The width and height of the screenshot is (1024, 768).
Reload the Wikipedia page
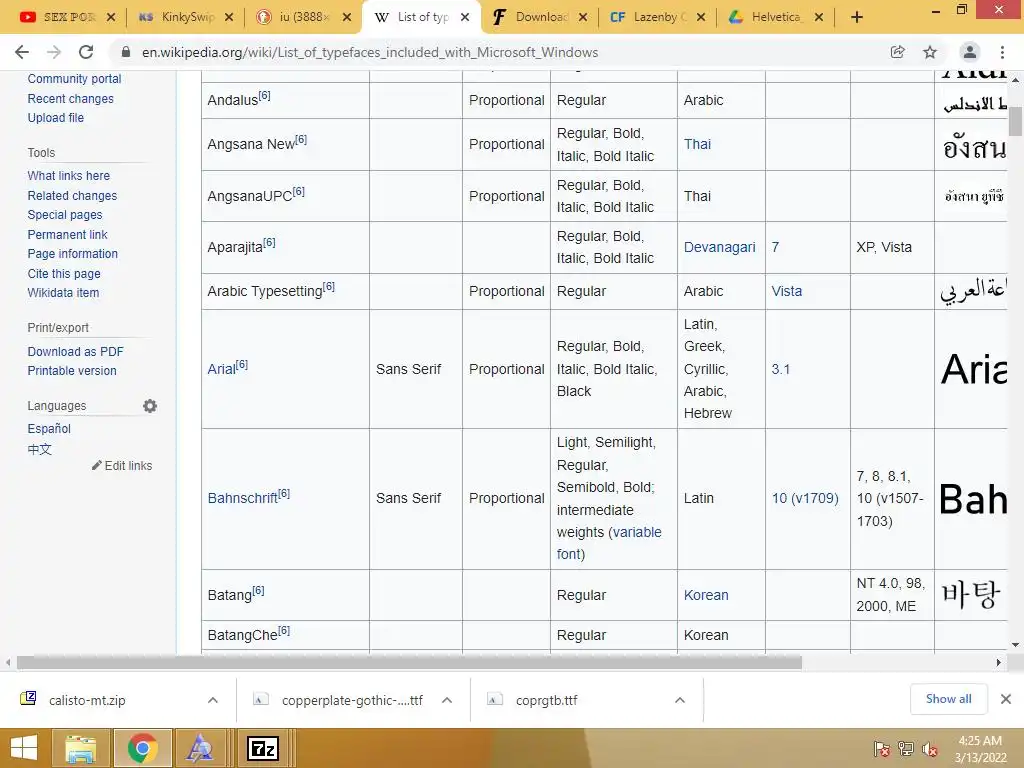pyautogui.click(x=86, y=52)
